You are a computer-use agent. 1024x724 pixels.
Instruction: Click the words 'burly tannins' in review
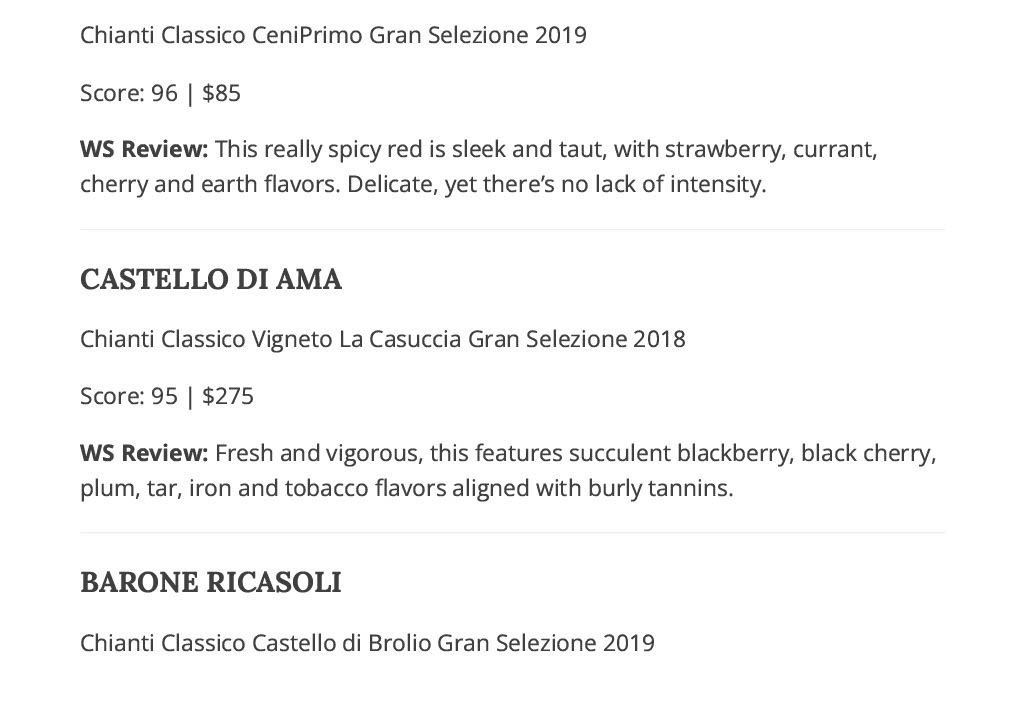click(661, 488)
